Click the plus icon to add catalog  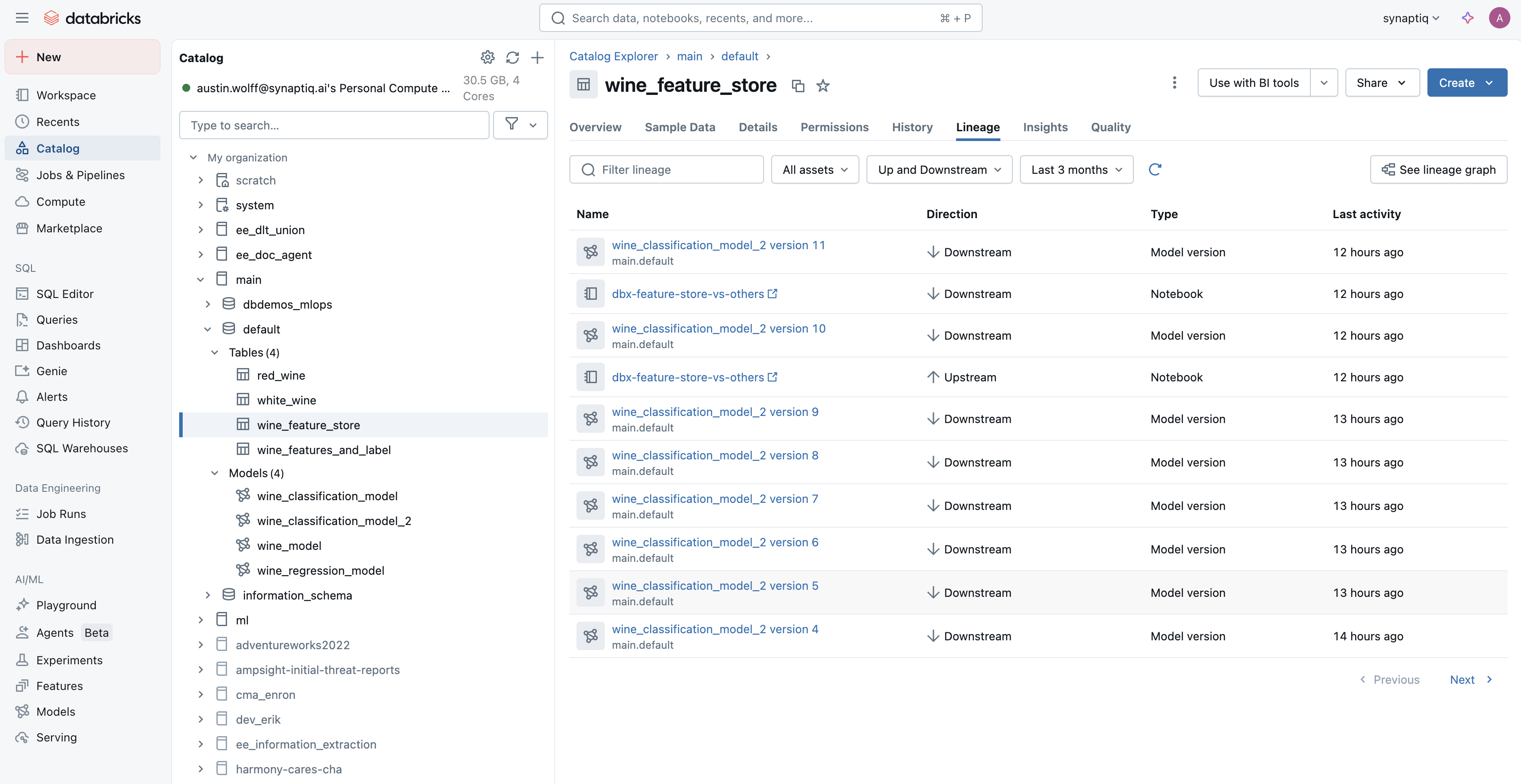tap(537, 57)
